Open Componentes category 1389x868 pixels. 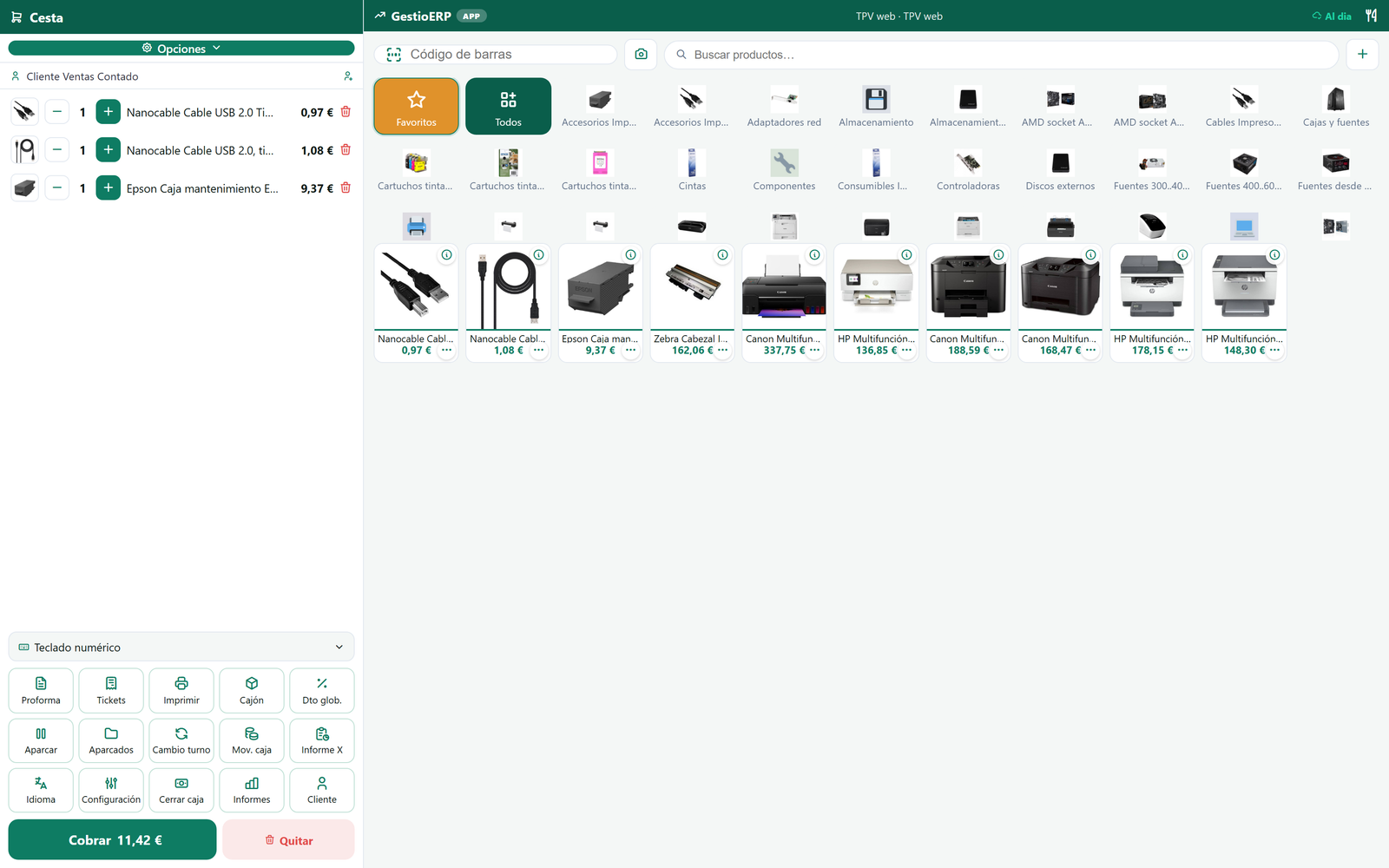click(x=784, y=169)
